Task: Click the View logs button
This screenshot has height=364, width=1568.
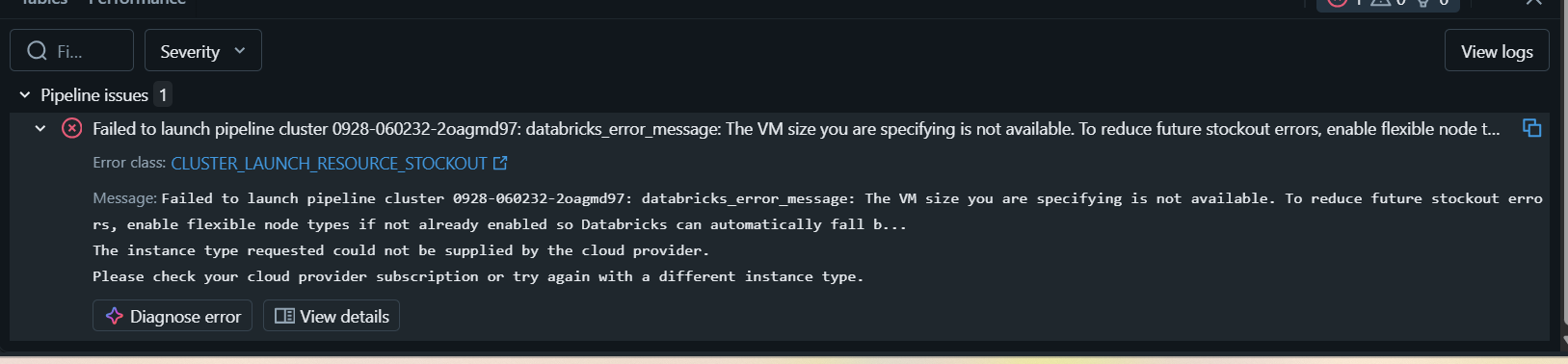Action: tap(1497, 51)
